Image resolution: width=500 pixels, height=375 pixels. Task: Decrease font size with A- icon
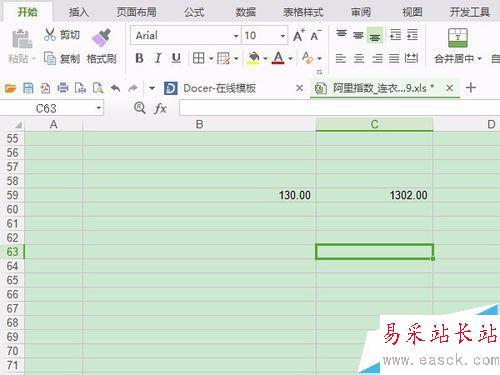tap(315, 35)
